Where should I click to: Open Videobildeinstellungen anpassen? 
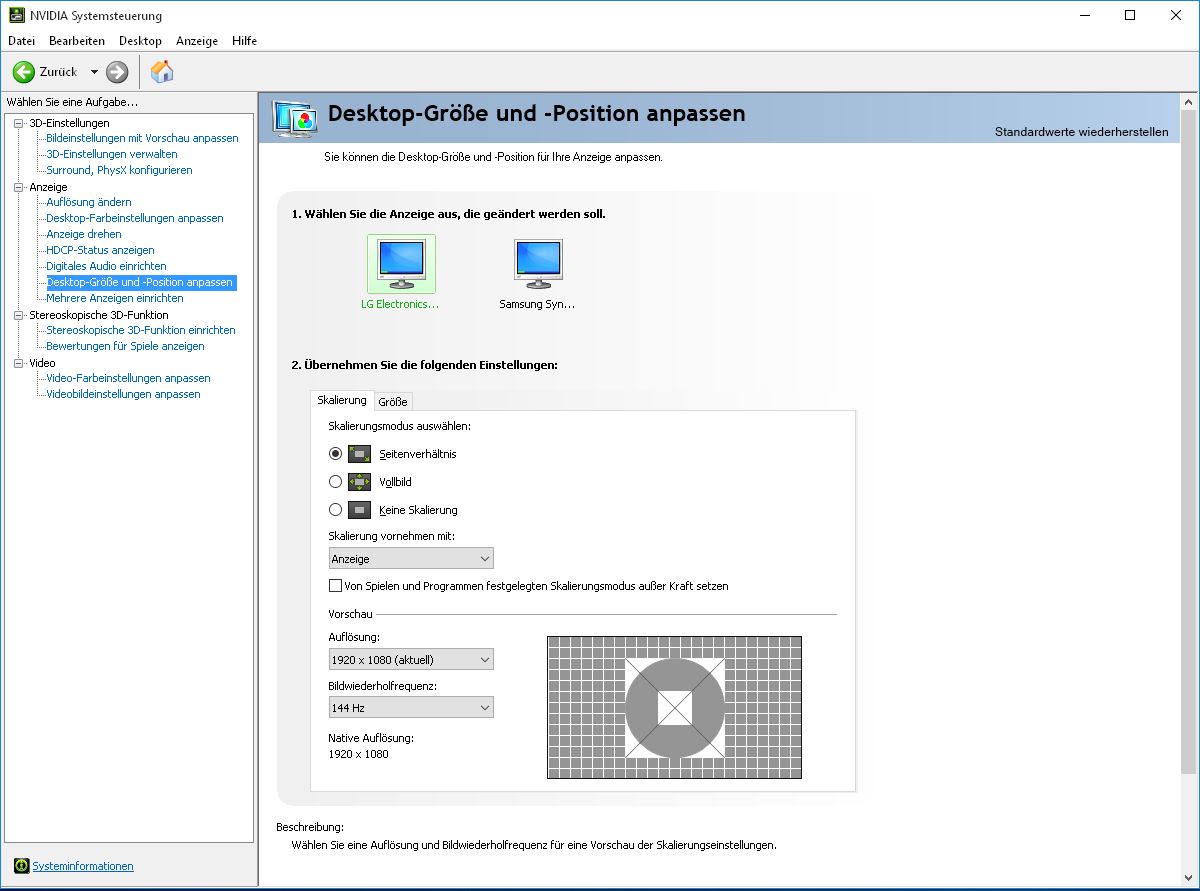pyautogui.click(x=123, y=394)
